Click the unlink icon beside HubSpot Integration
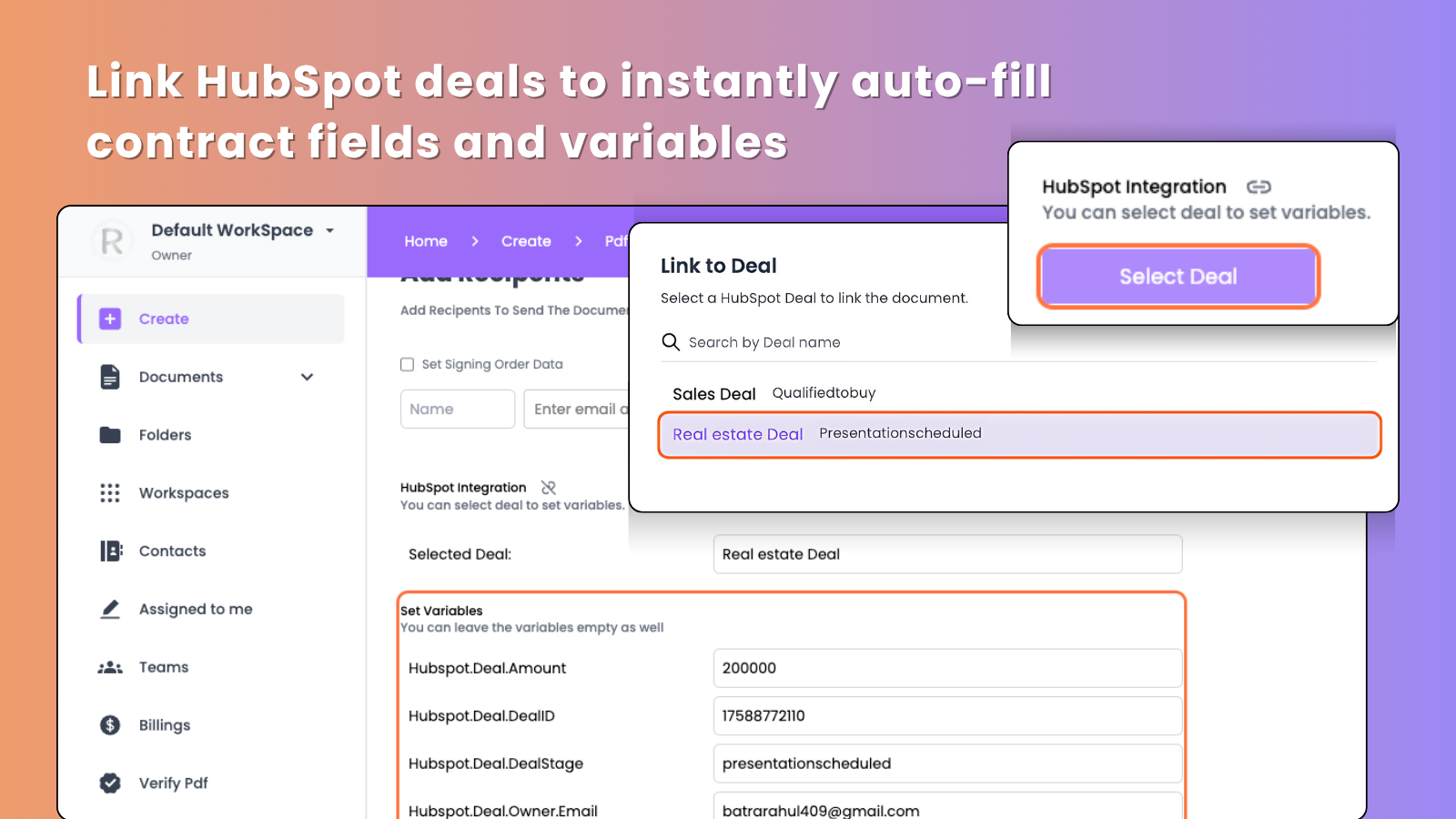 point(548,488)
